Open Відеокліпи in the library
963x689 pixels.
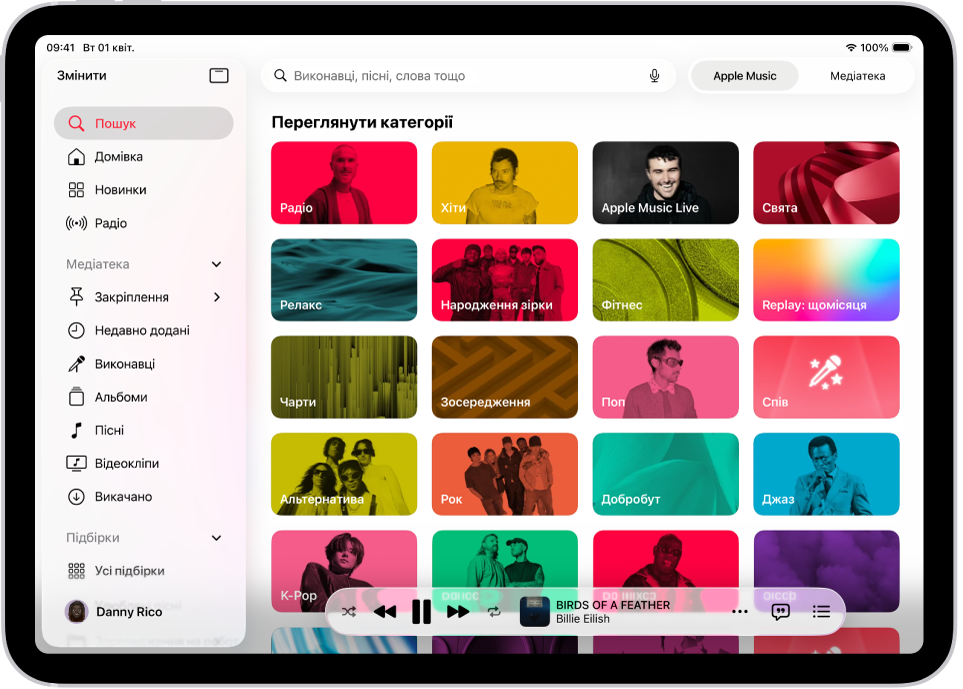pos(144,464)
